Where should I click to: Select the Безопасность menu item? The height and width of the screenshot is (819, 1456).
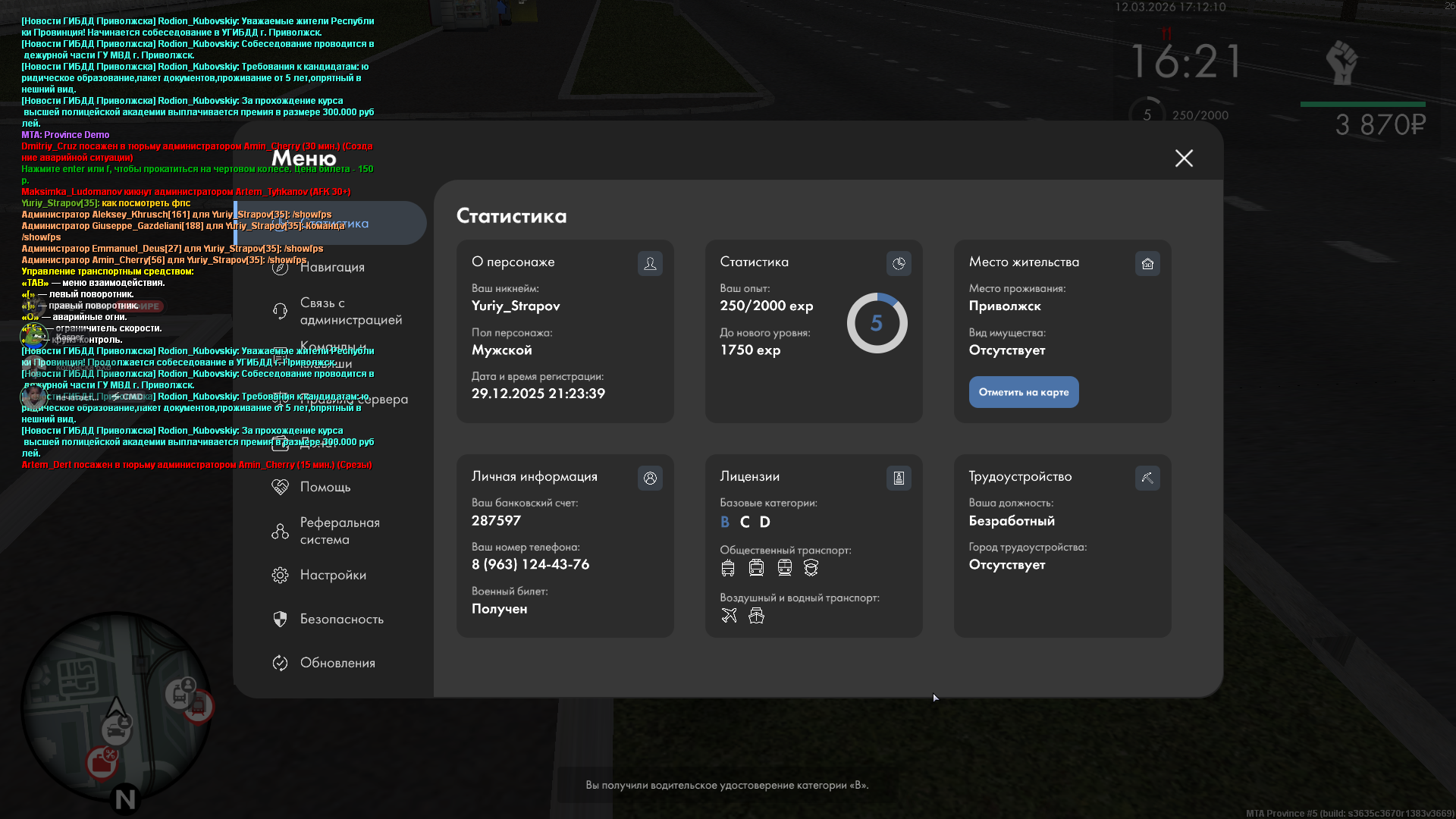point(341,619)
